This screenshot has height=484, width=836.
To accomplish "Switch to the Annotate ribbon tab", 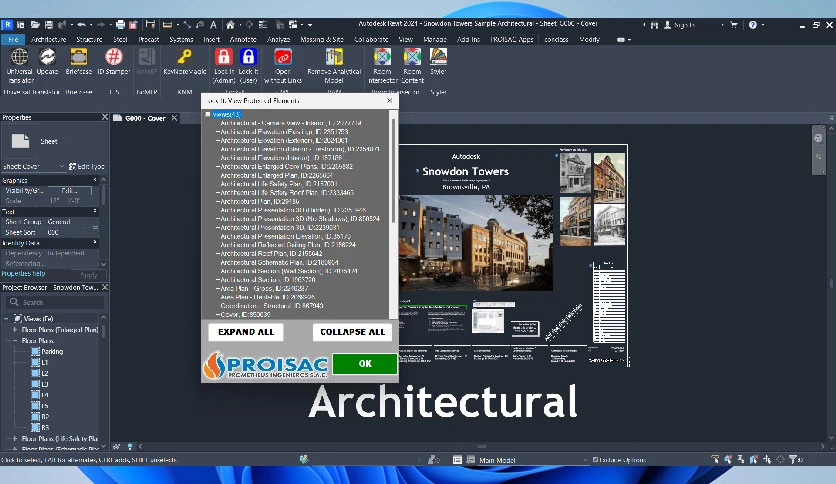I will (x=243, y=39).
